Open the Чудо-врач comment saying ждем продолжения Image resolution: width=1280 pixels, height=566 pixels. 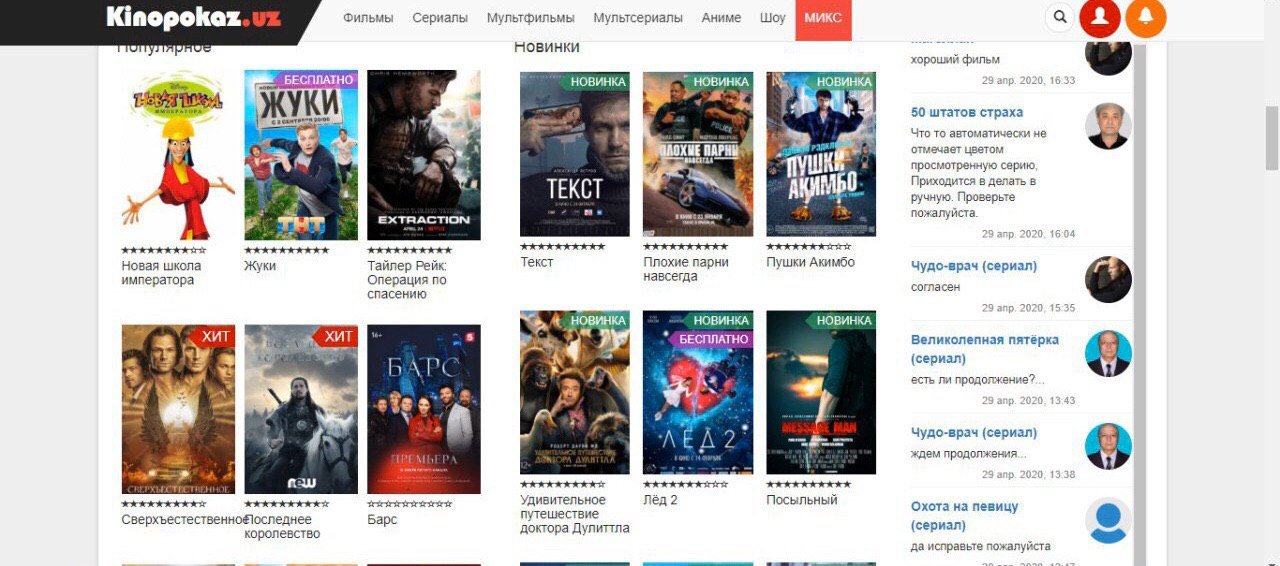click(974, 433)
